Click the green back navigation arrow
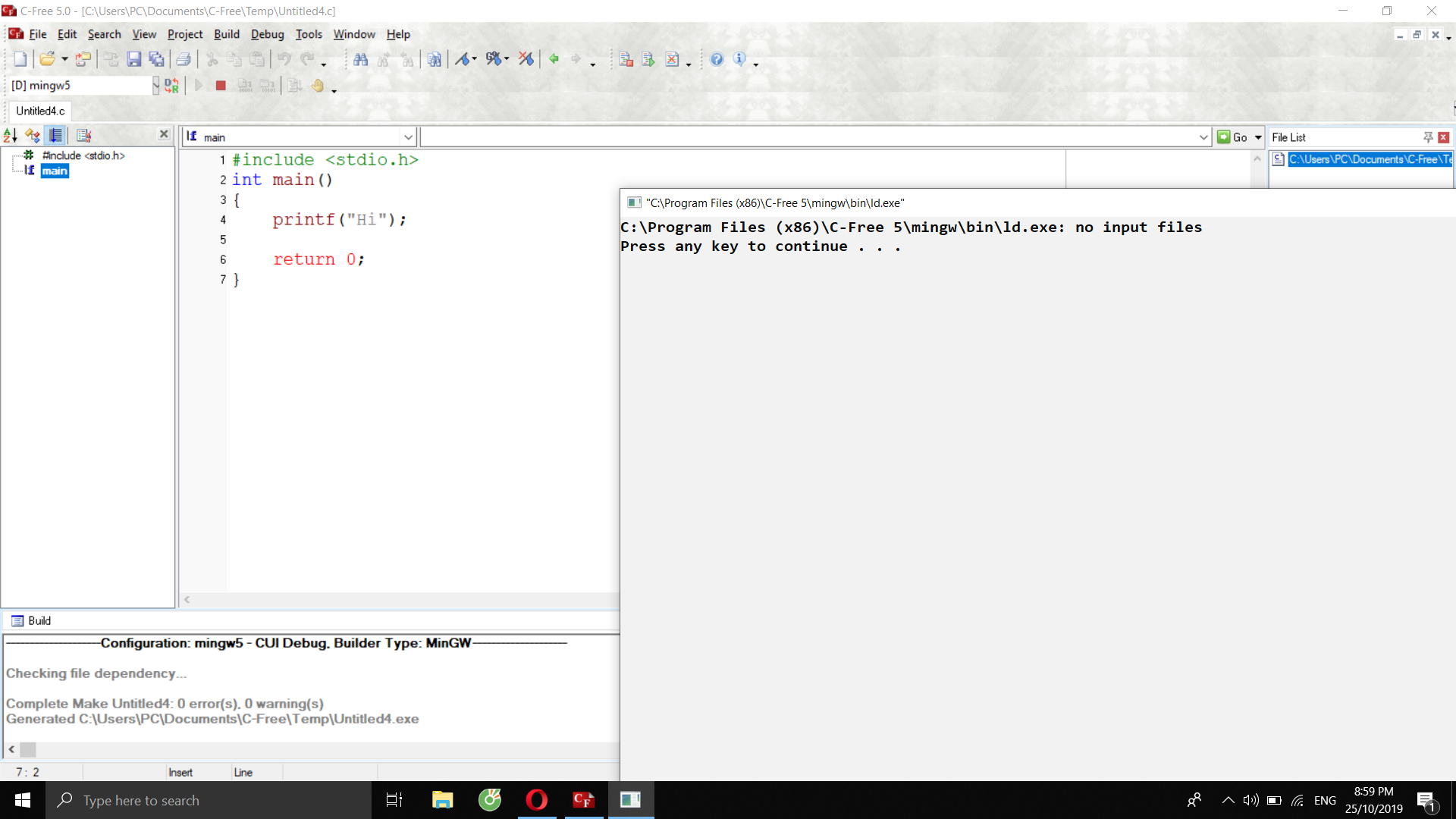 [554, 59]
